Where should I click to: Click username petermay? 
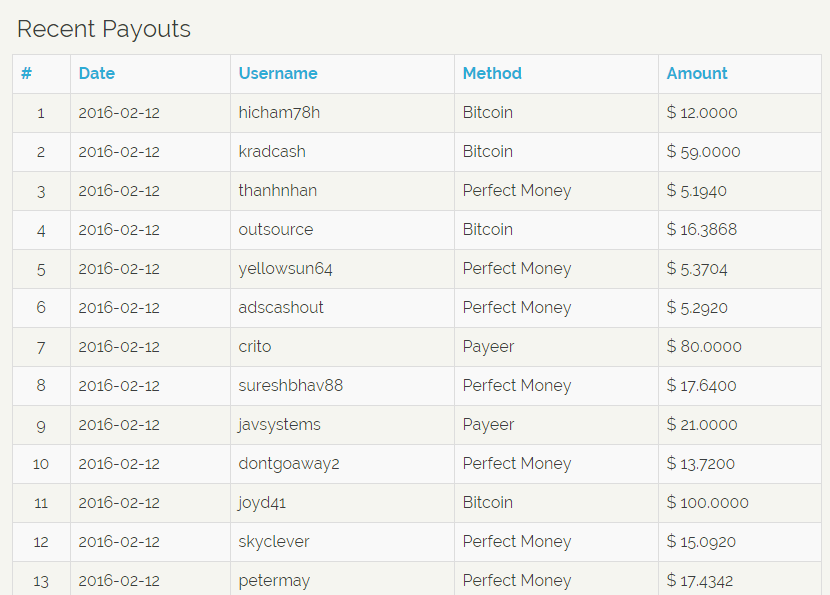point(274,581)
